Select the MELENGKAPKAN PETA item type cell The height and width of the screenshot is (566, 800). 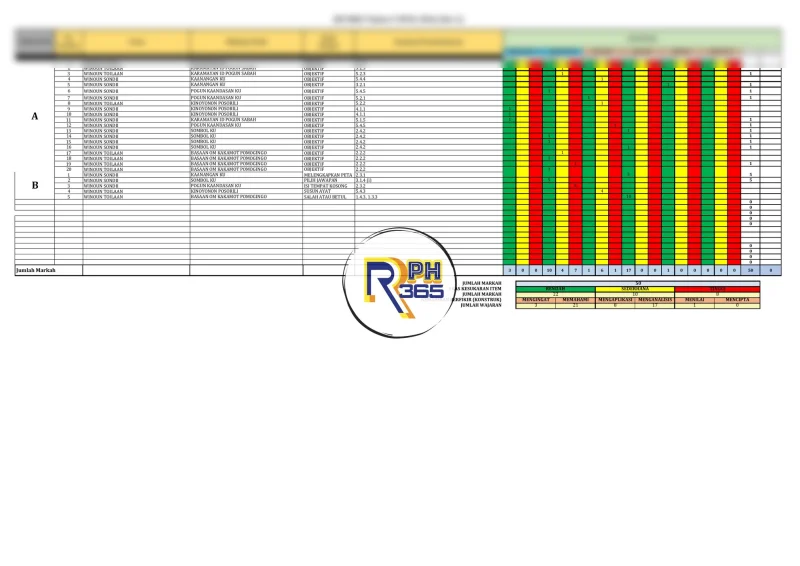pos(327,174)
